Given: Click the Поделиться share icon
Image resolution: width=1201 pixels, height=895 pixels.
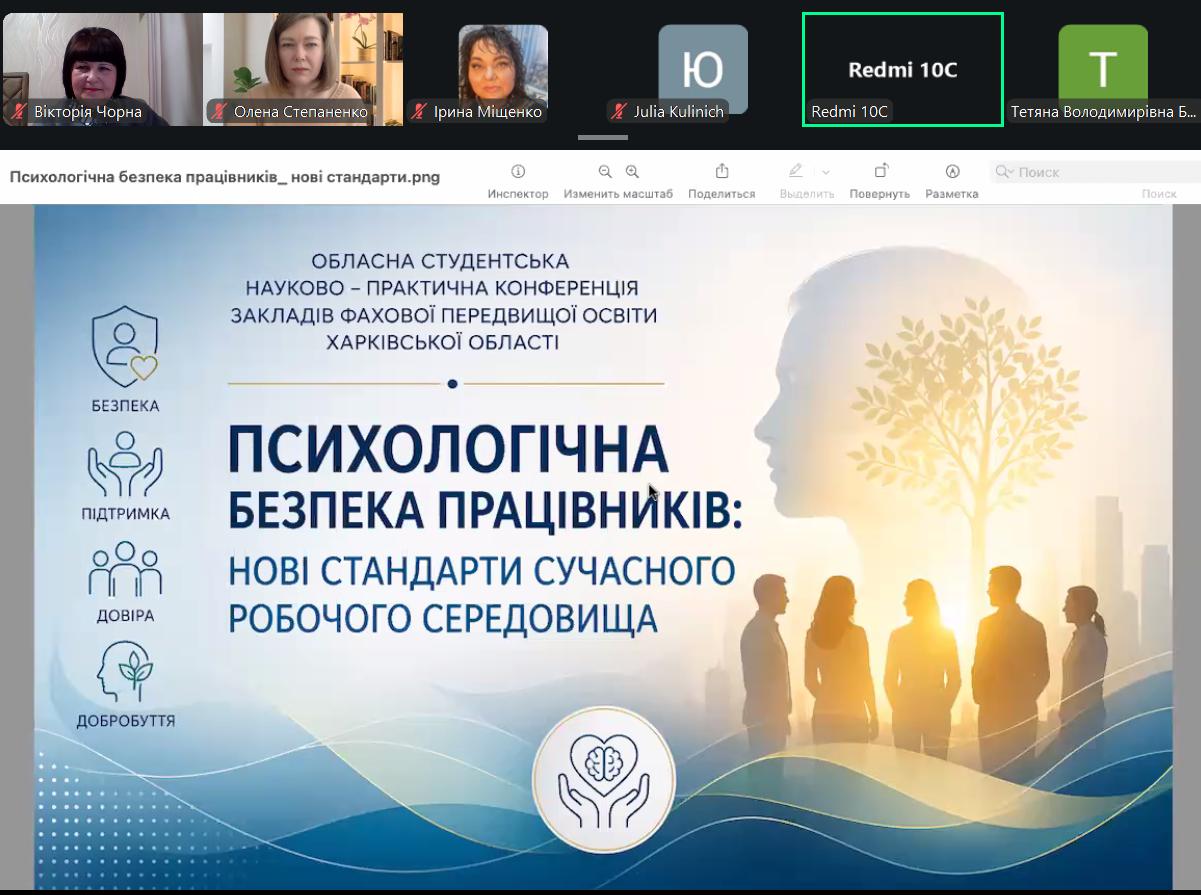Looking at the screenshot, I should click(x=722, y=171).
